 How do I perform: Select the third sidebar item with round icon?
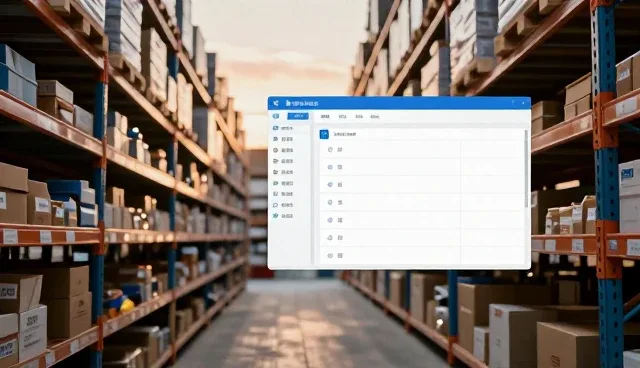click(x=283, y=150)
